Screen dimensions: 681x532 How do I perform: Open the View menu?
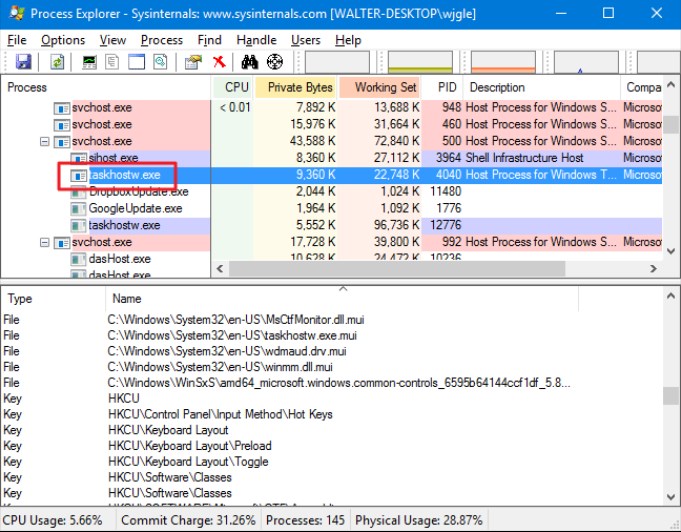coord(112,40)
